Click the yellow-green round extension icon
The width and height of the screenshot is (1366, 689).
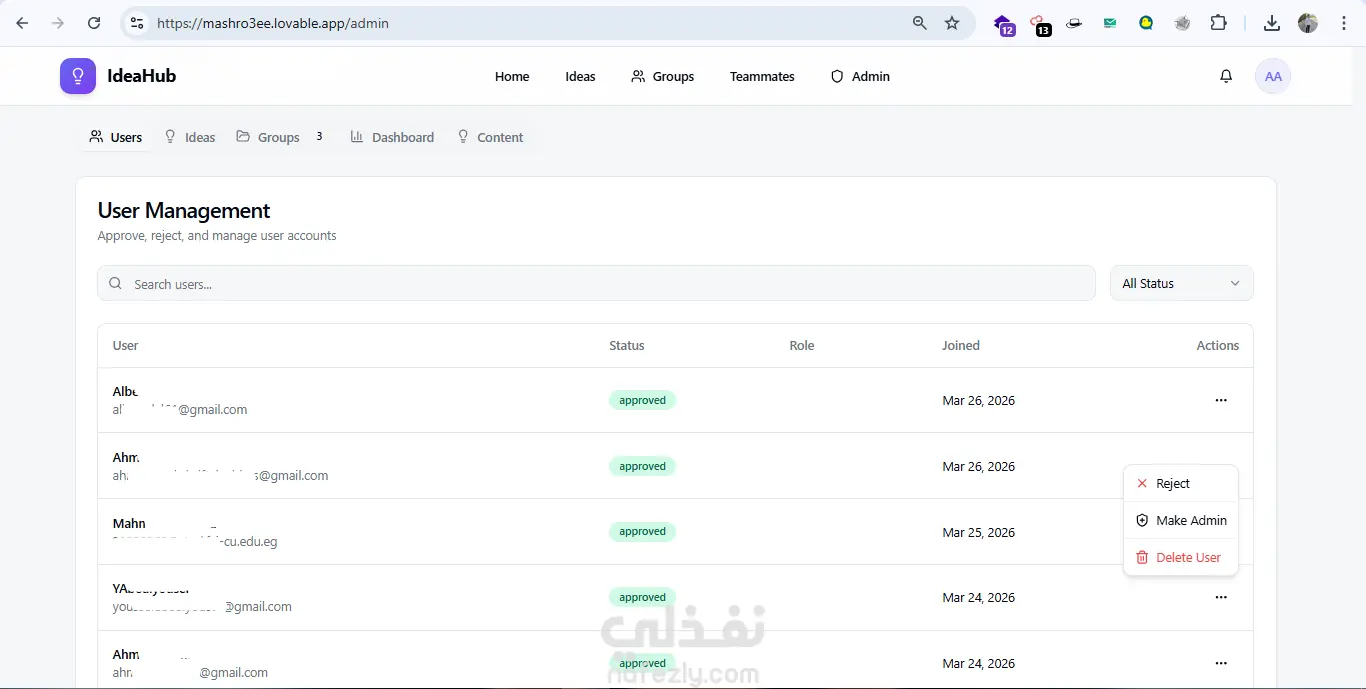1146,23
